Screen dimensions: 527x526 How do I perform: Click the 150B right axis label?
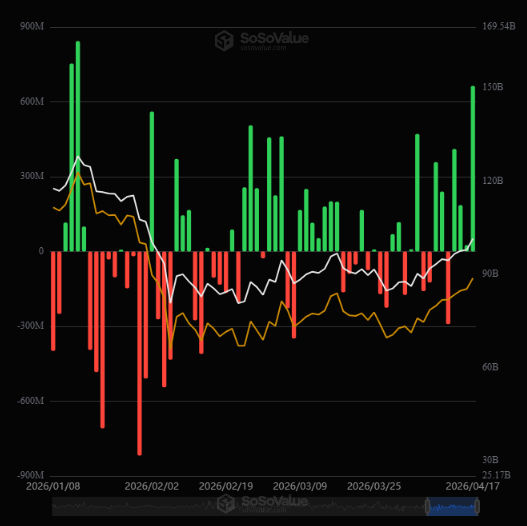[x=493, y=87]
